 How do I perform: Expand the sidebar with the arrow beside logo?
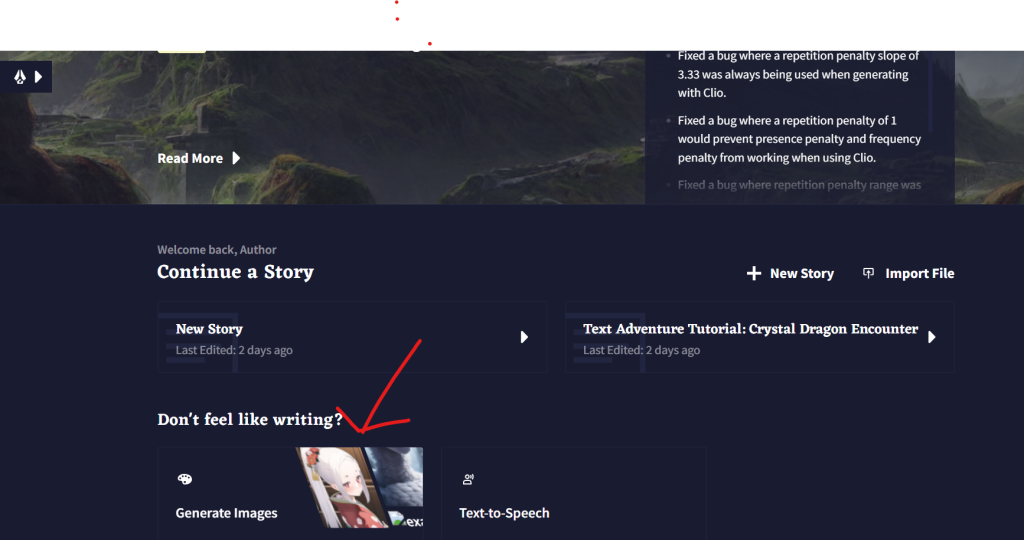click(x=39, y=77)
